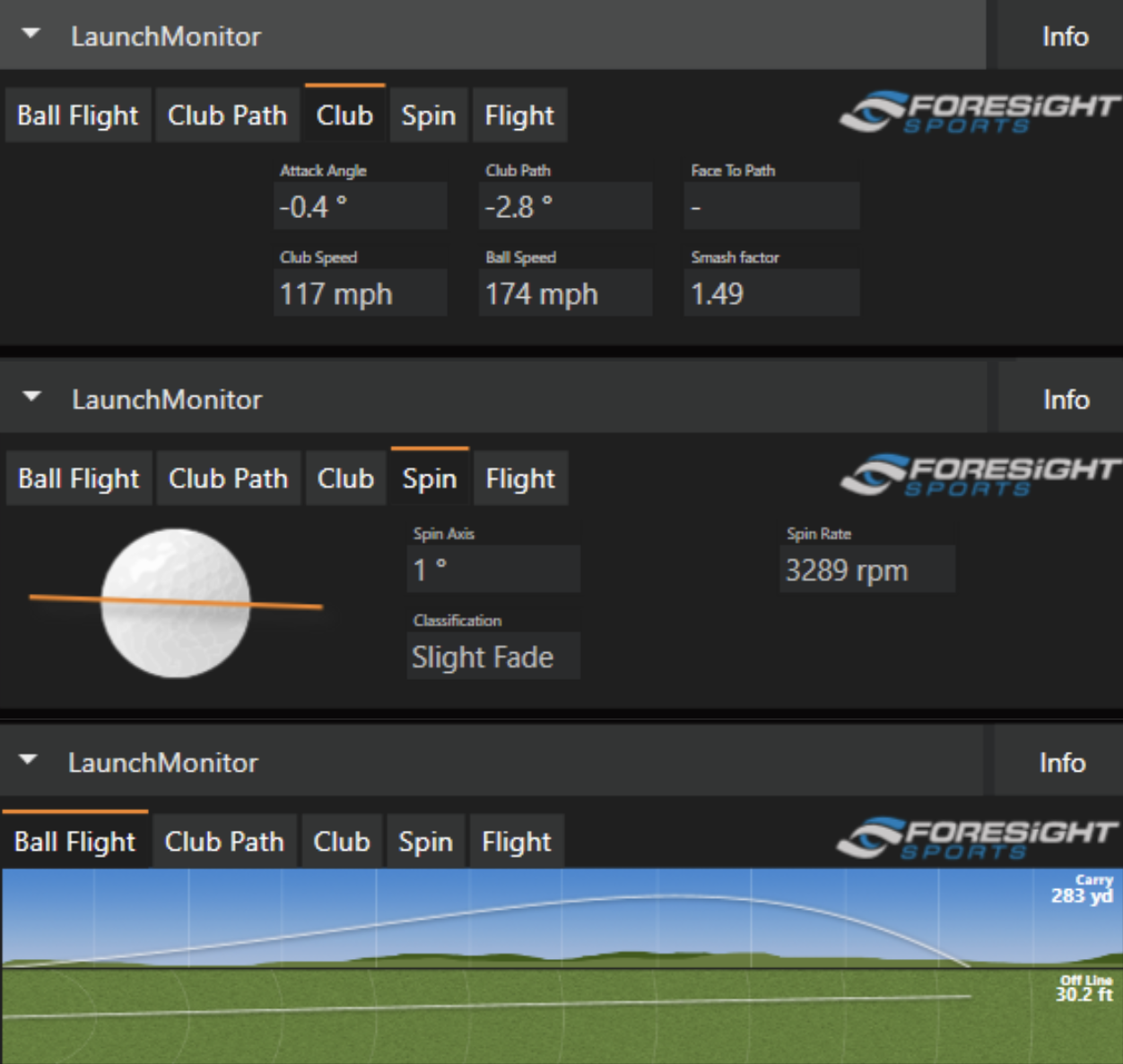The height and width of the screenshot is (1064, 1123).
Task: Collapse the LaunchMonitor panel showing ball trajectory
Action: point(29,761)
